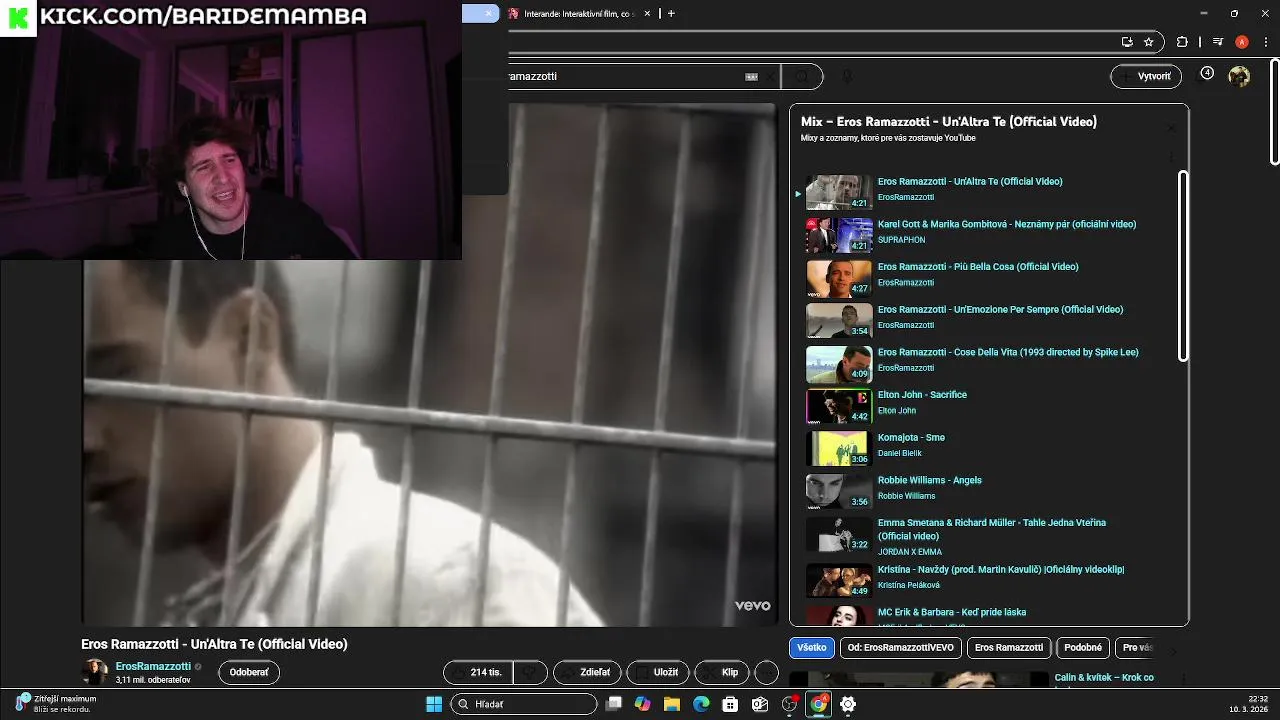Open Outlook from taskbar
The image size is (1280, 720).
(x=760, y=704)
